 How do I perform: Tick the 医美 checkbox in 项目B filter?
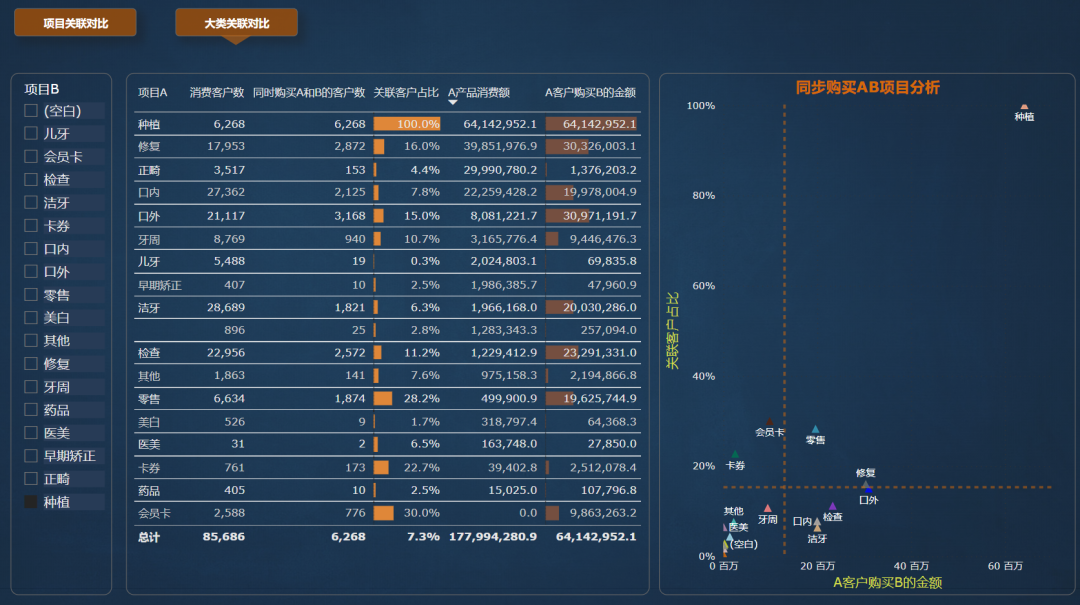30,433
